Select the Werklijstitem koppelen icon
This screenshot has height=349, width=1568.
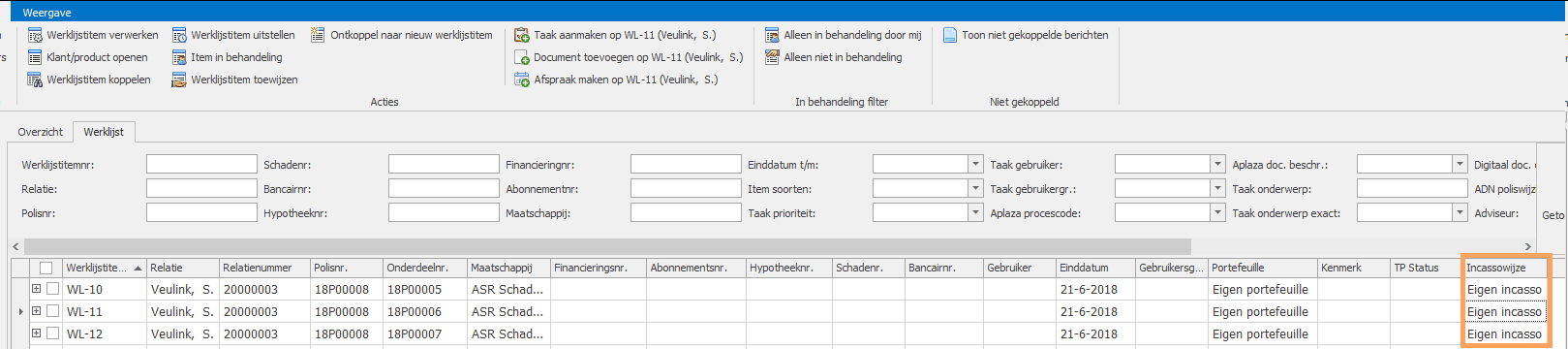point(35,79)
